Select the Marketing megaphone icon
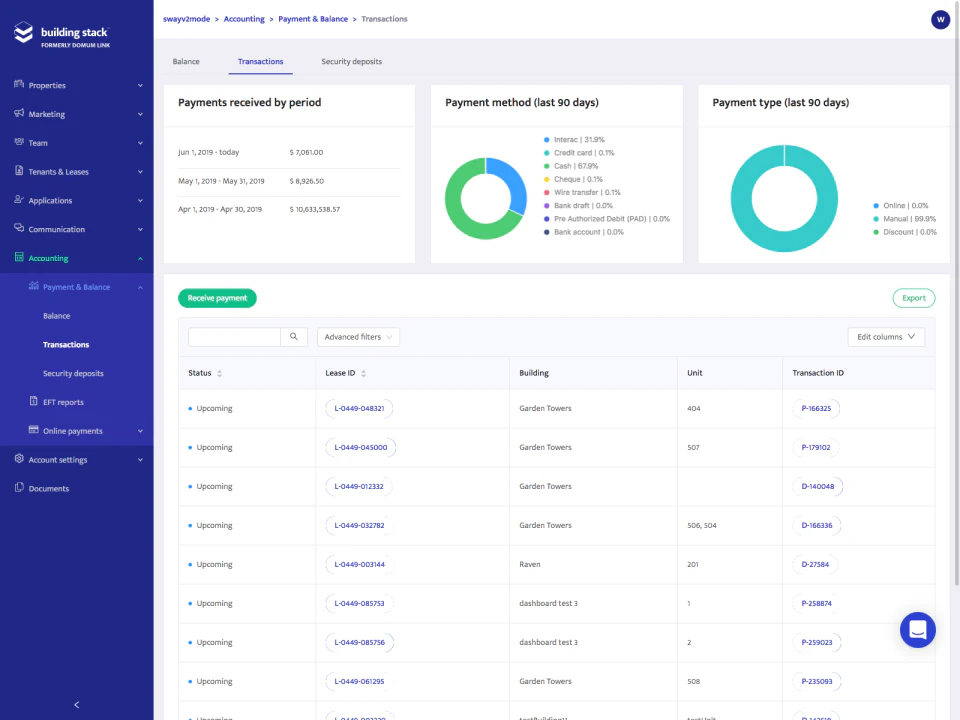 pos(17,114)
